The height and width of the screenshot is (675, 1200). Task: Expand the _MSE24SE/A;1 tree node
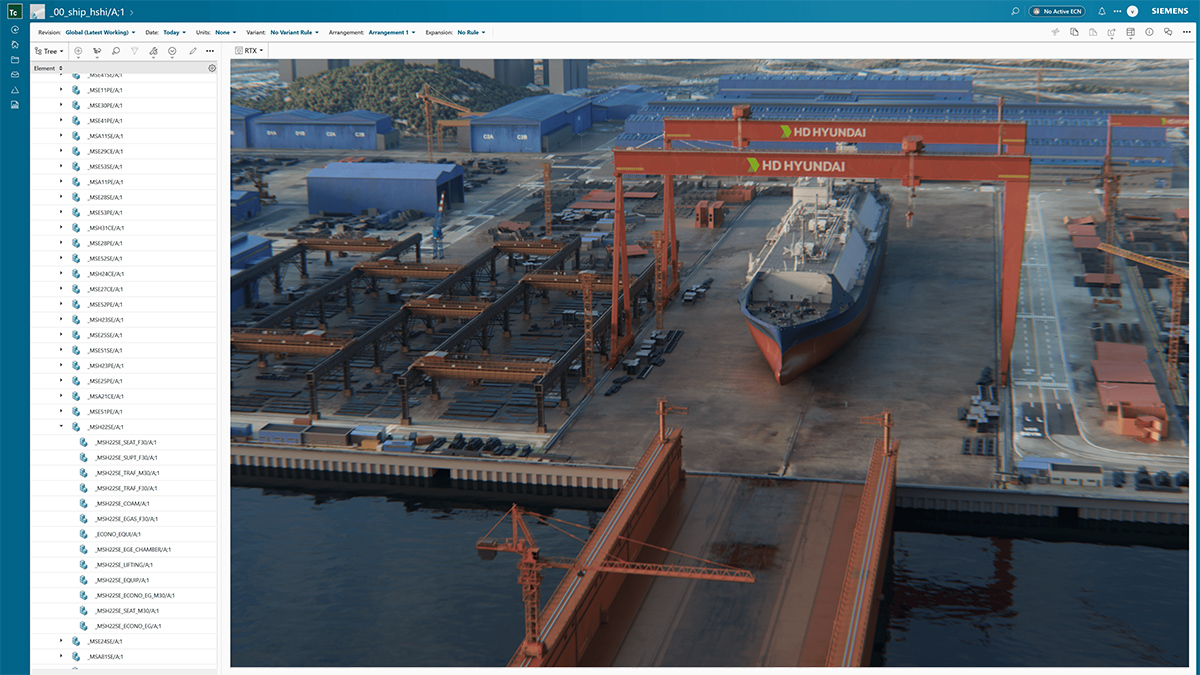click(x=60, y=641)
